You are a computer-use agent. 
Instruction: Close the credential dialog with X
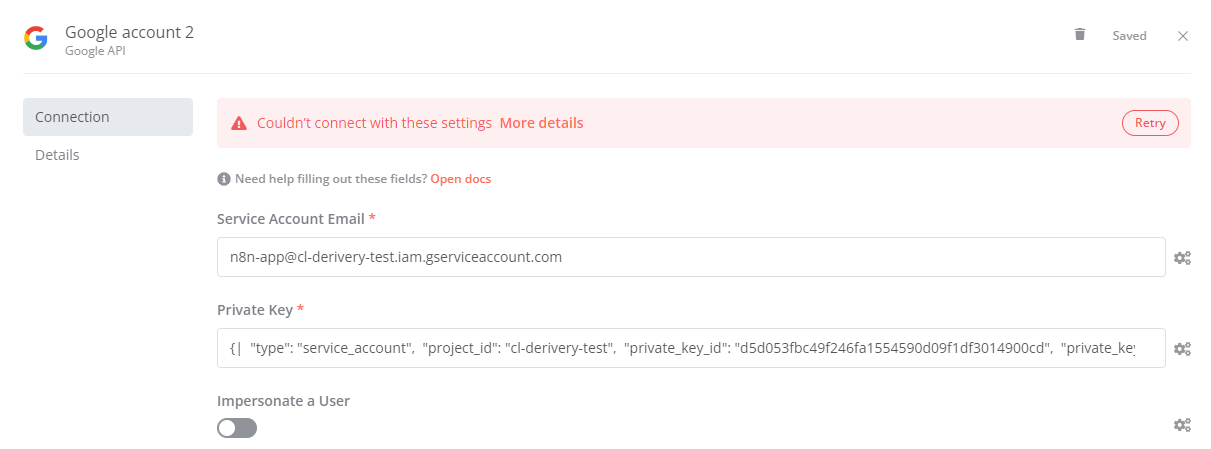pyautogui.click(x=1183, y=36)
